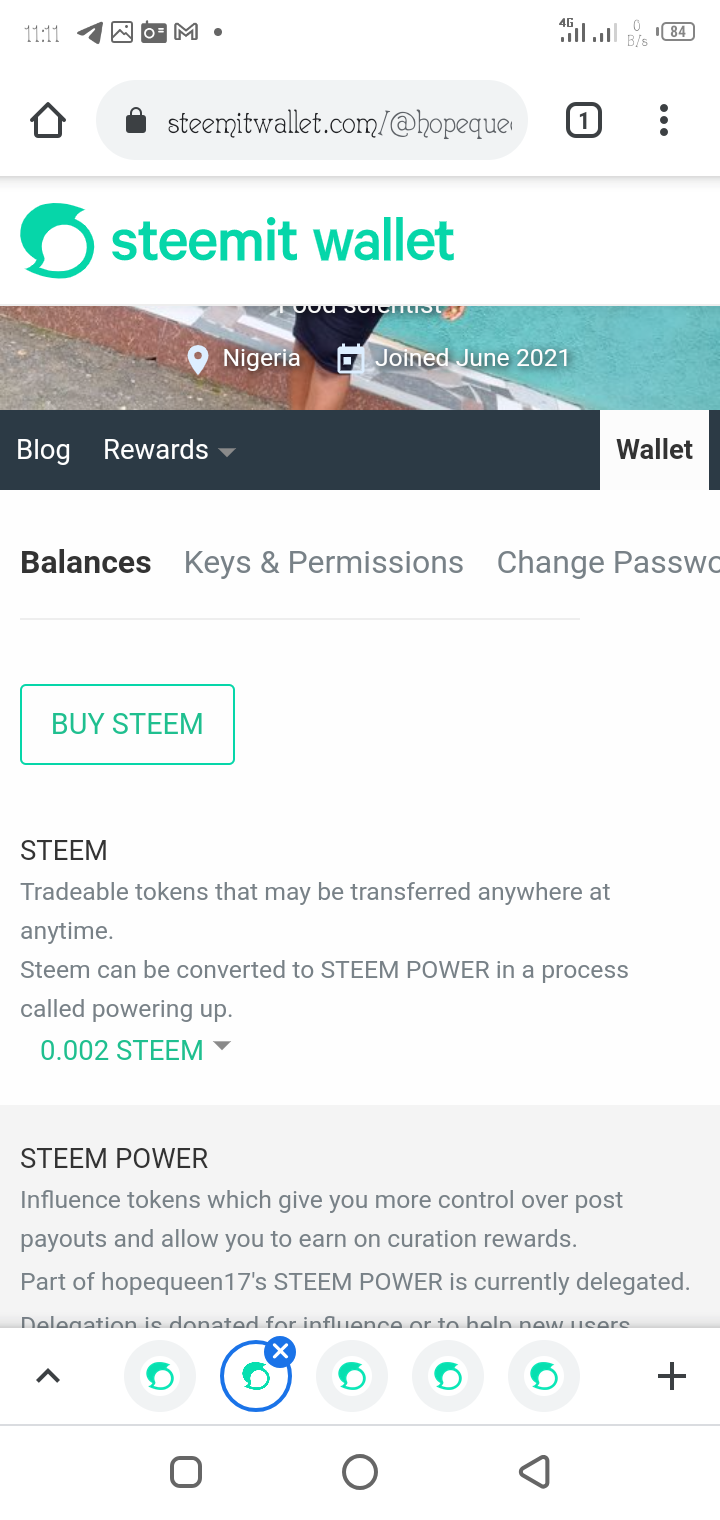Select the Balances tab
This screenshot has height=1520, width=720.
click(x=86, y=563)
